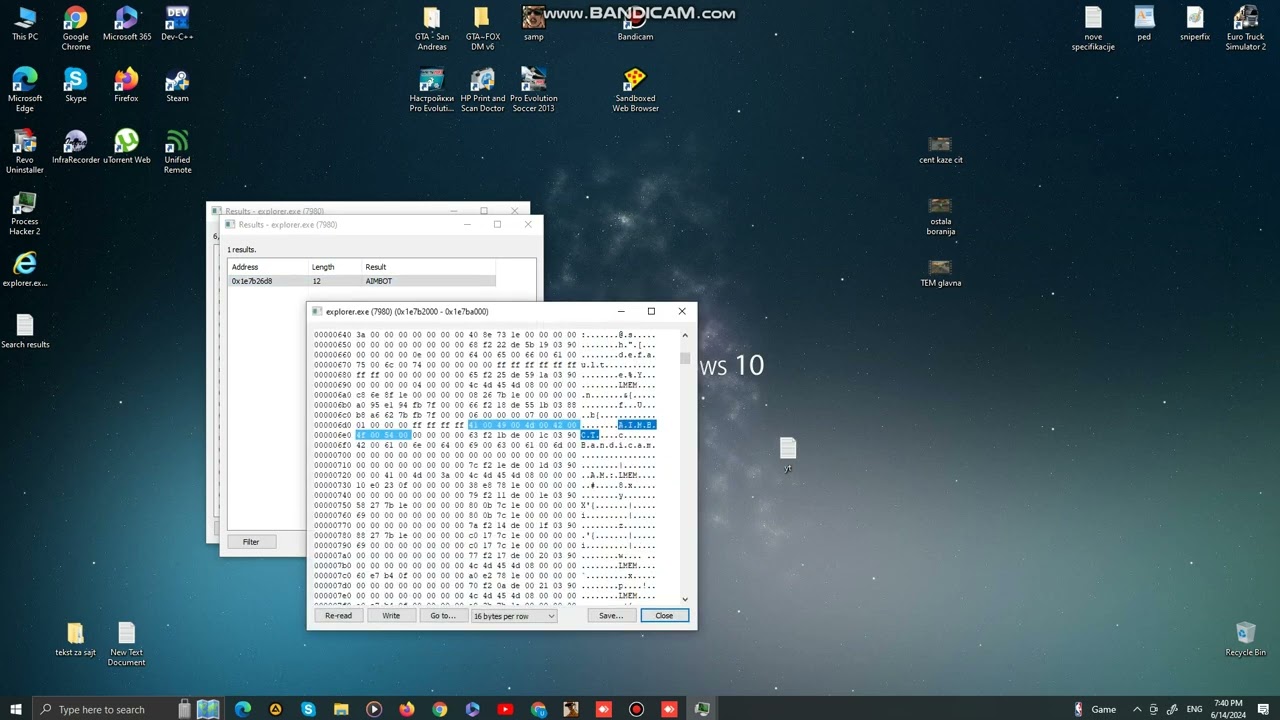The width and height of the screenshot is (1280, 720).
Task: Select the Search results text file icon
Action: (25, 331)
